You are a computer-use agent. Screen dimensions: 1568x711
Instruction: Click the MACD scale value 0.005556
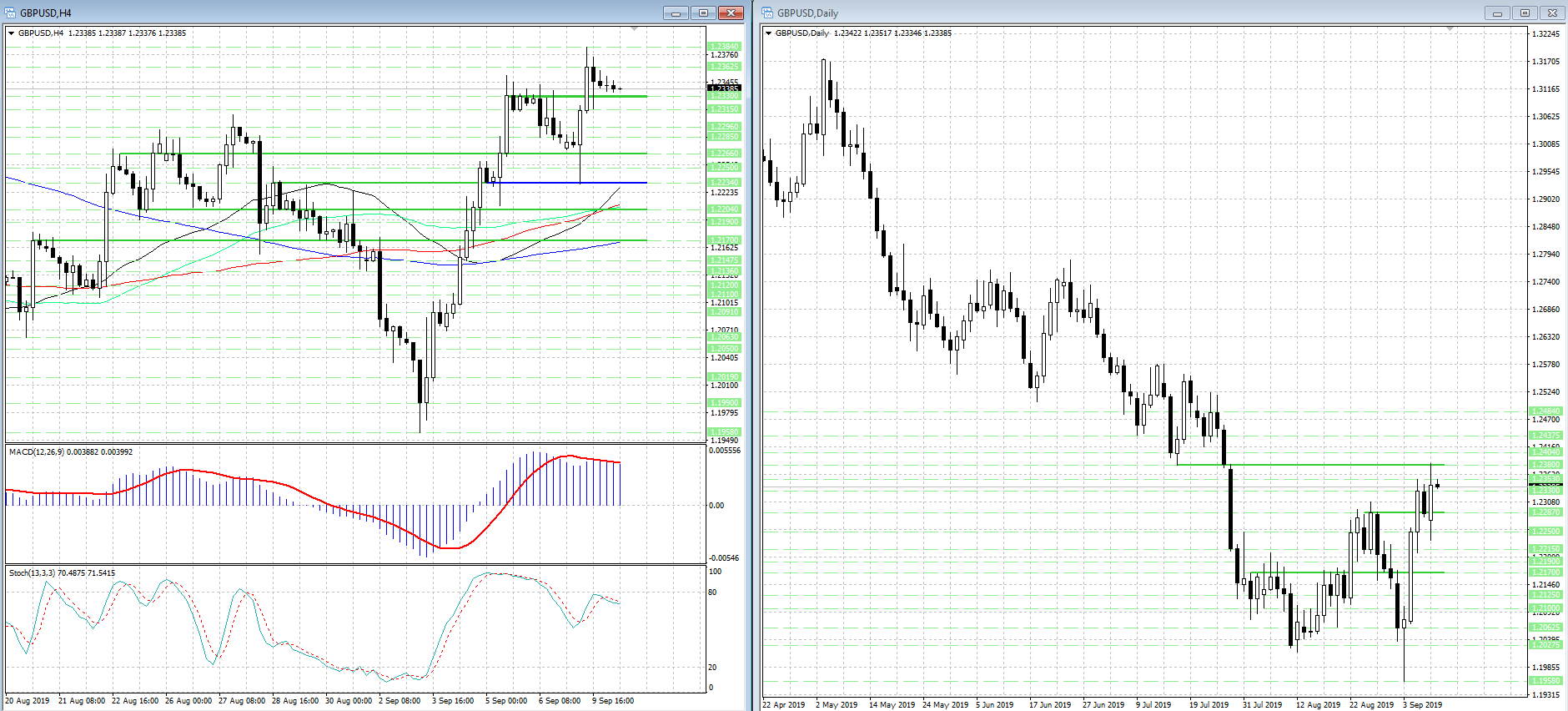(725, 451)
